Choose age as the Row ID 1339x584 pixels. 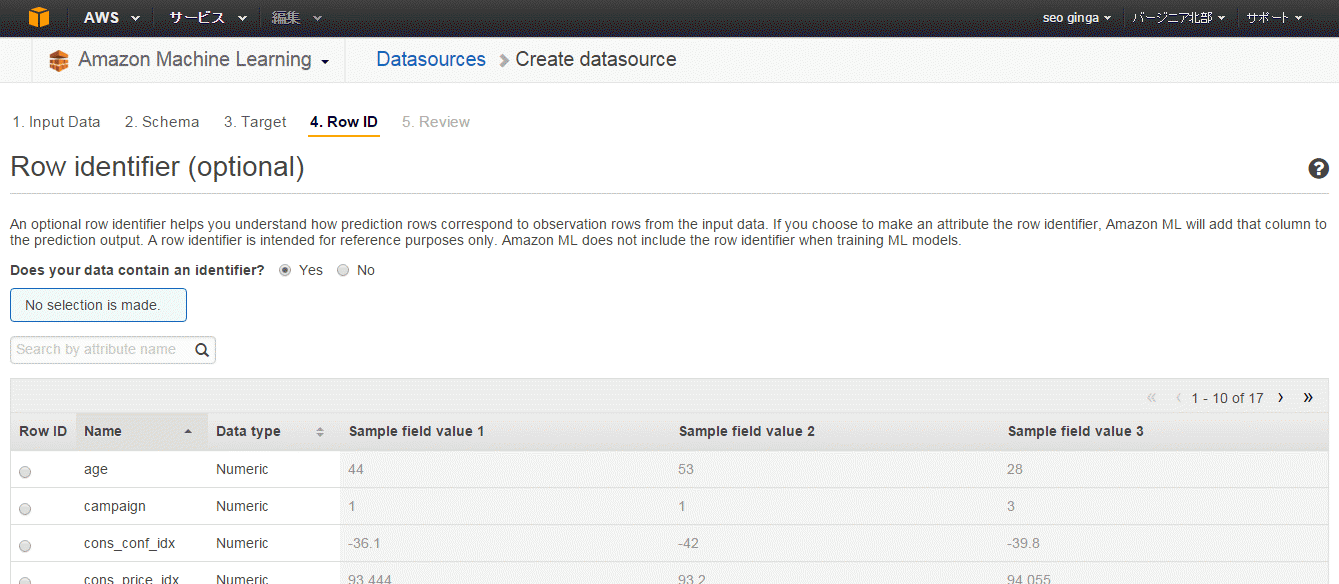[x=25, y=471]
